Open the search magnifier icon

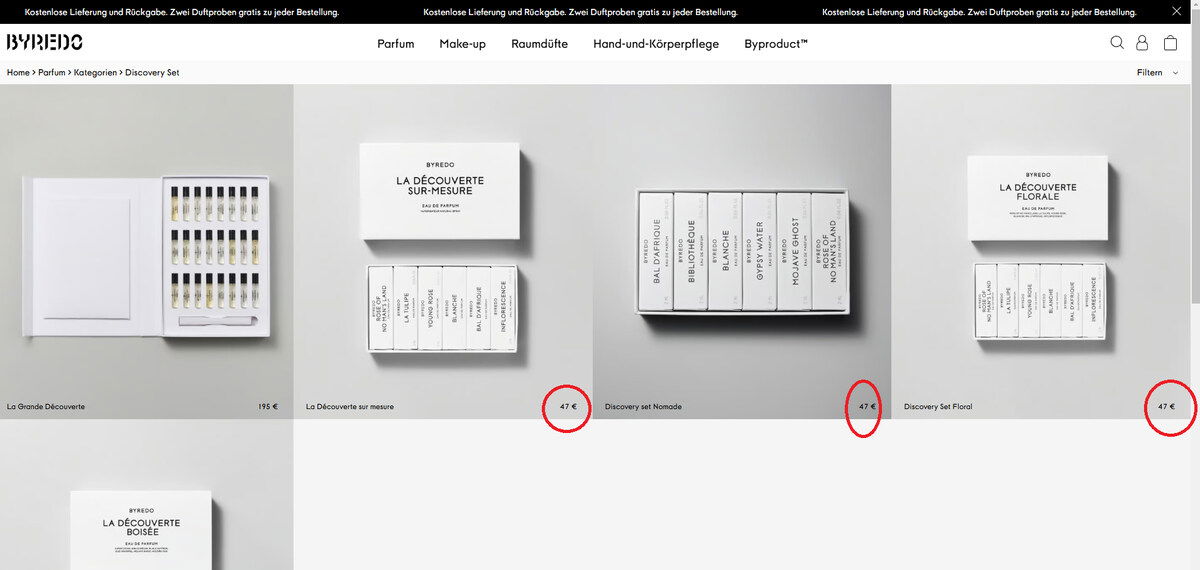(x=1117, y=43)
